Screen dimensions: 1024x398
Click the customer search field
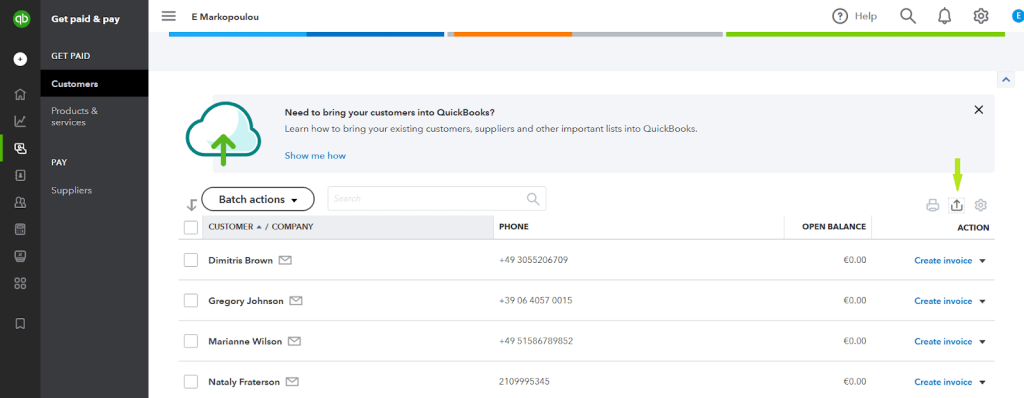436,199
